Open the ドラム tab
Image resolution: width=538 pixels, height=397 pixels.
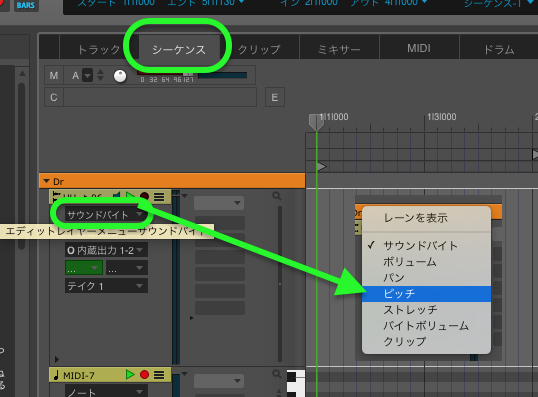[499, 49]
